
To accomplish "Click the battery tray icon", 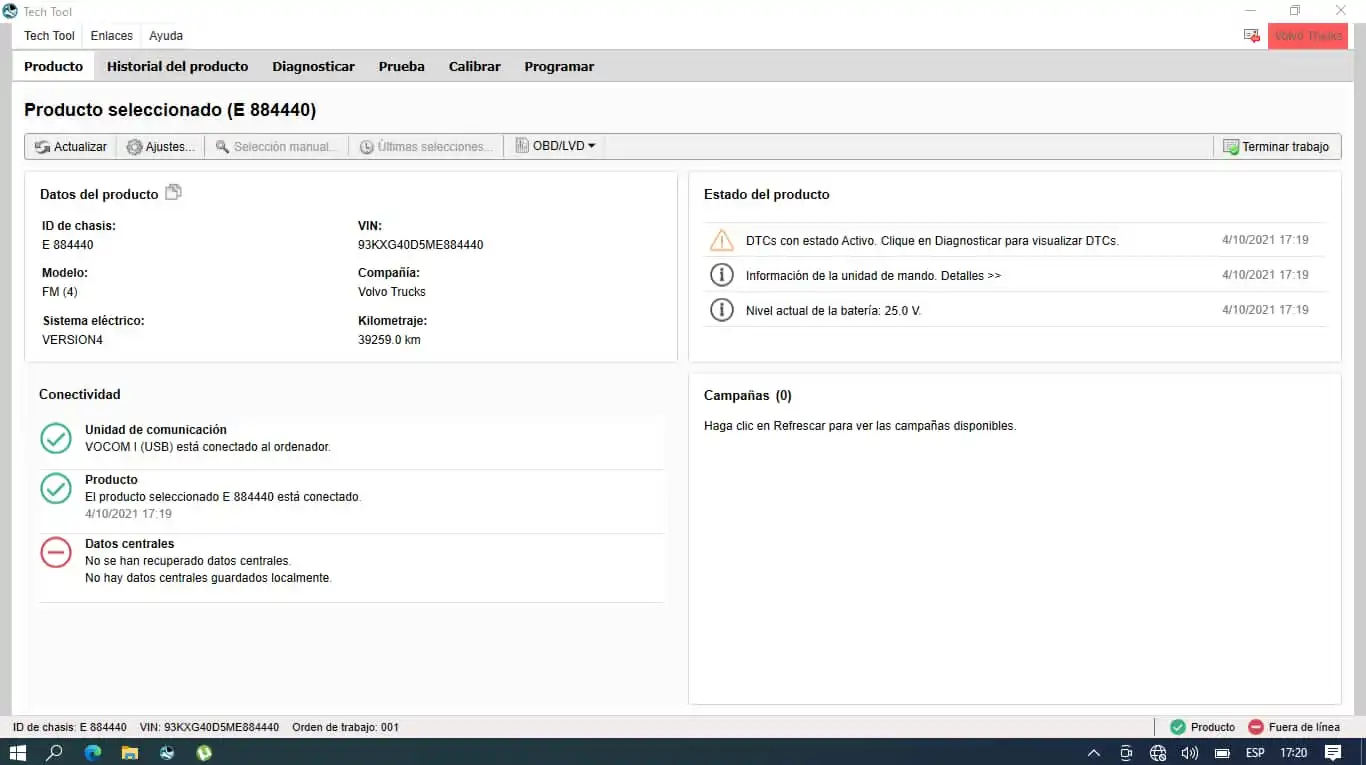I will coord(1222,753).
